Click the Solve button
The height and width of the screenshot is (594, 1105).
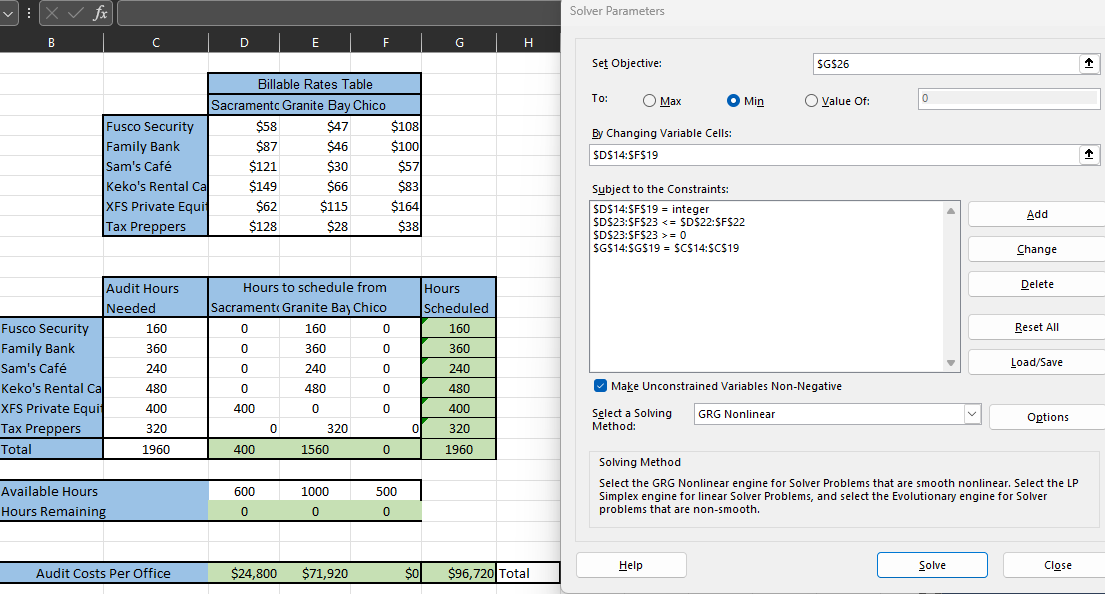click(x=932, y=565)
